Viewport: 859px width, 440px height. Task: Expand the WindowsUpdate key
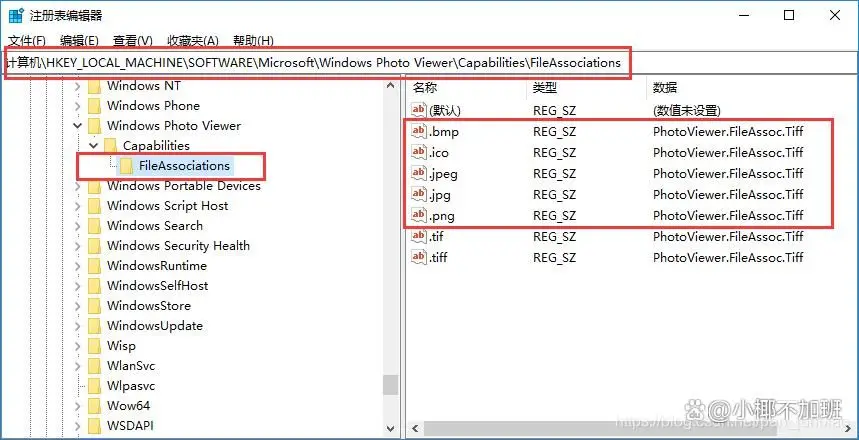77,326
